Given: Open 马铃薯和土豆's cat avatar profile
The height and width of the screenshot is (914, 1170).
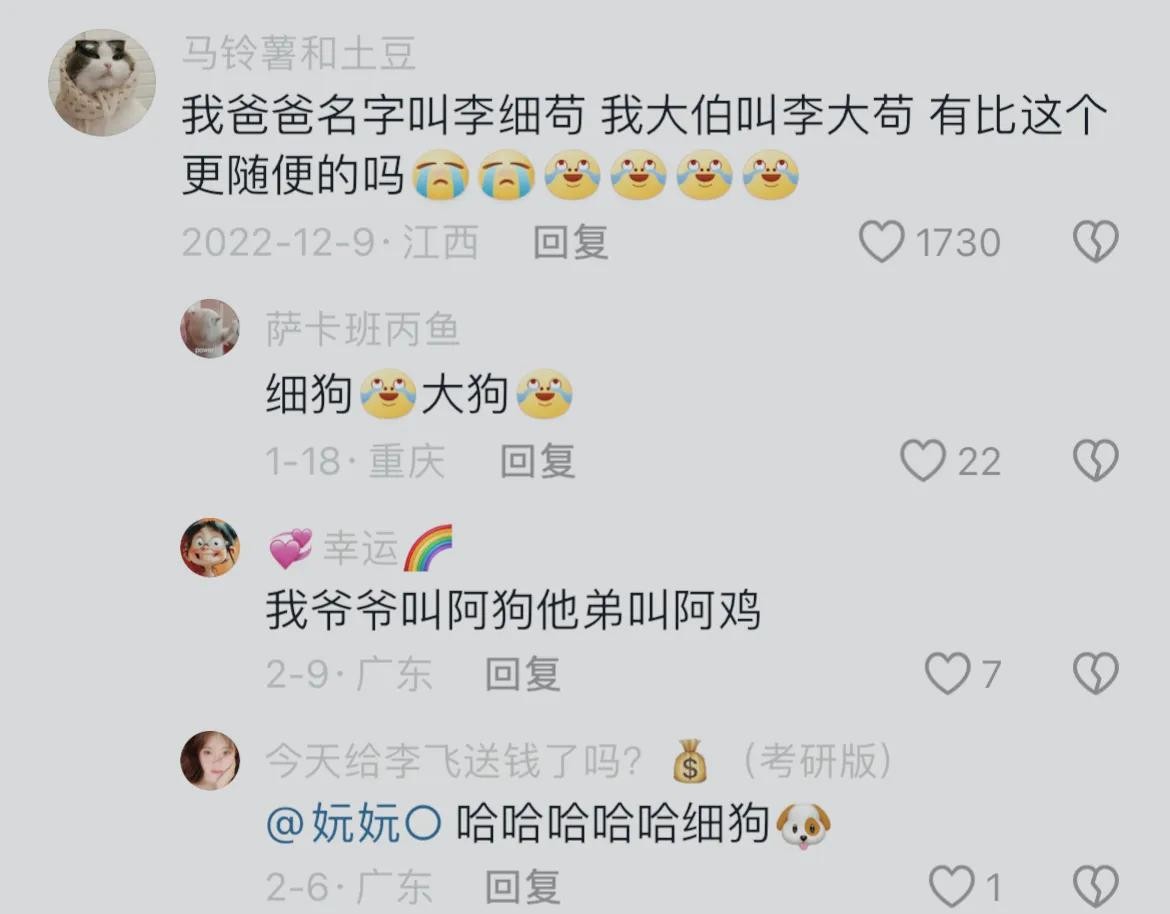Looking at the screenshot, I should click(x=102, y=83).
